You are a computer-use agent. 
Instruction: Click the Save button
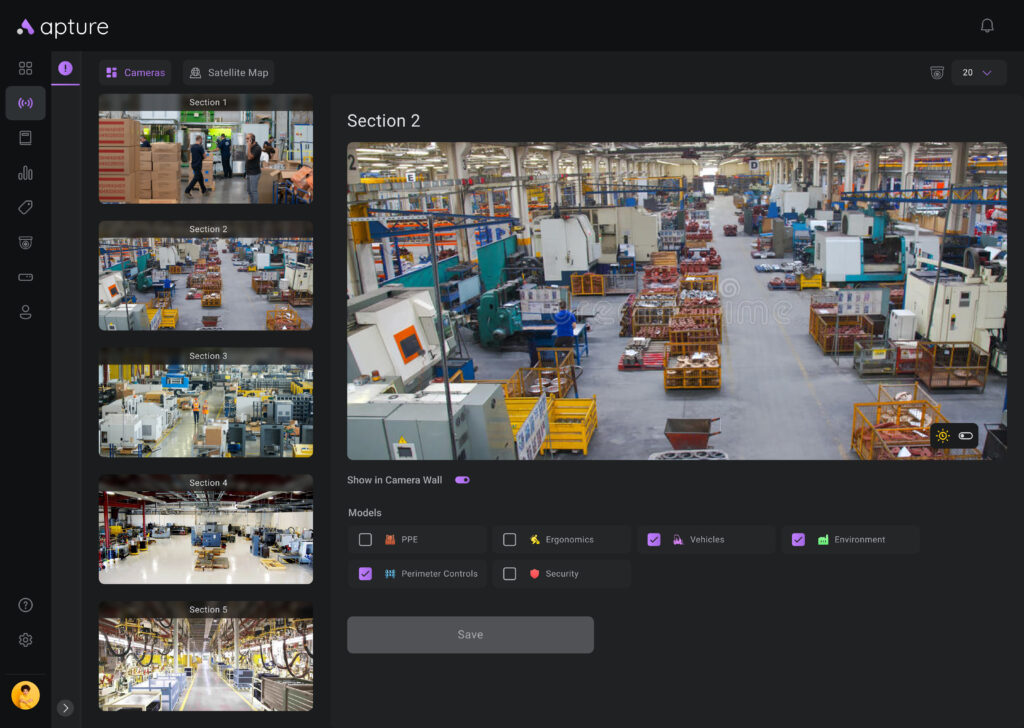pyautogui.click(x=470, y=635)
